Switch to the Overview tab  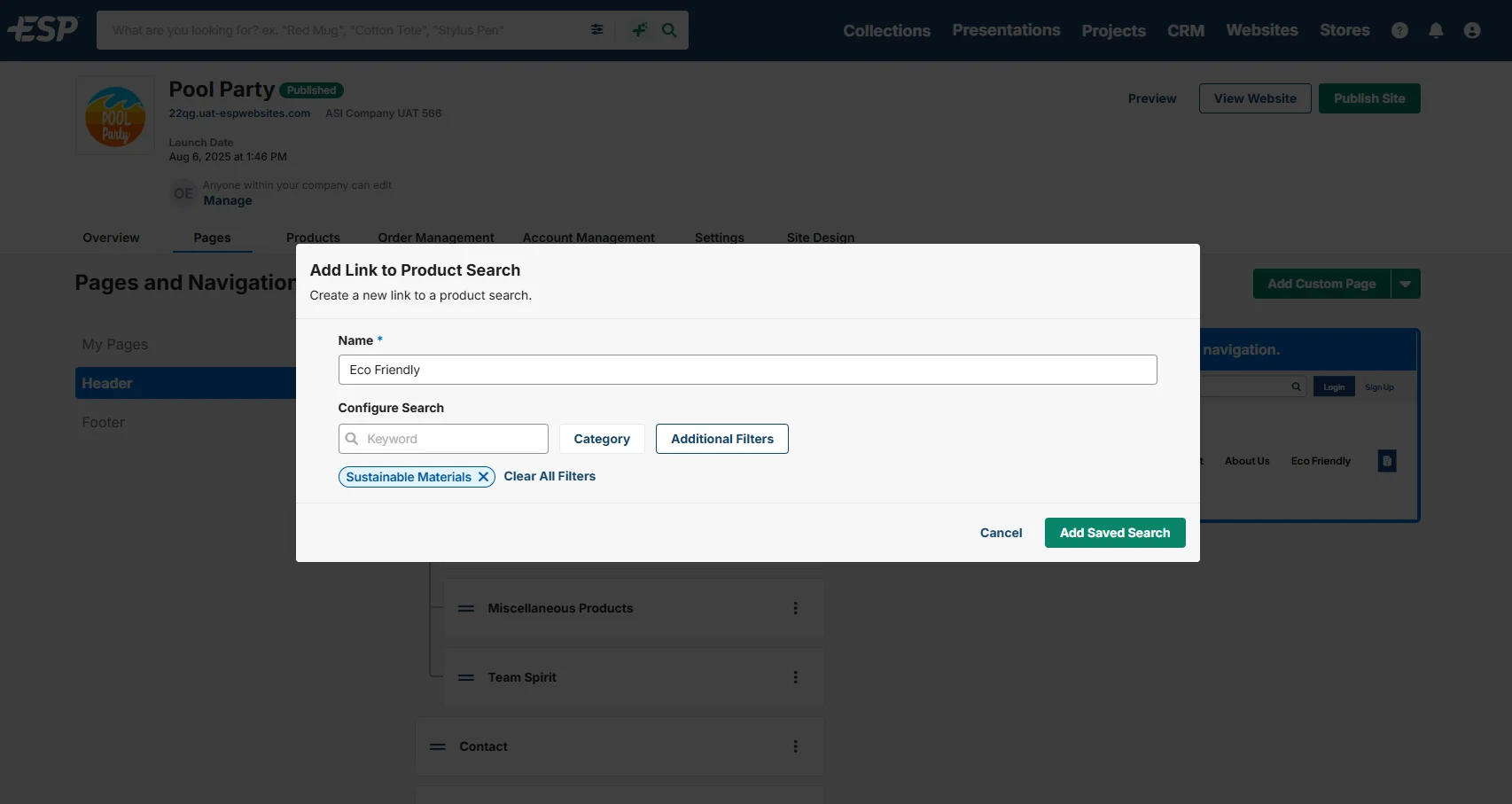point(111,238)
